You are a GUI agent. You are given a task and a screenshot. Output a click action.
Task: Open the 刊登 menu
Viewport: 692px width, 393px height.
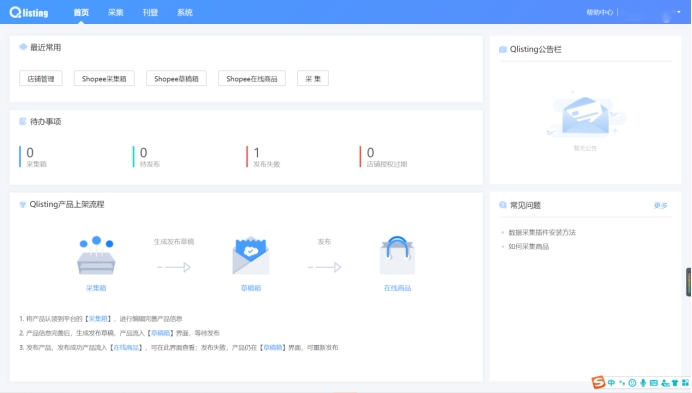(x=150, y=12)
